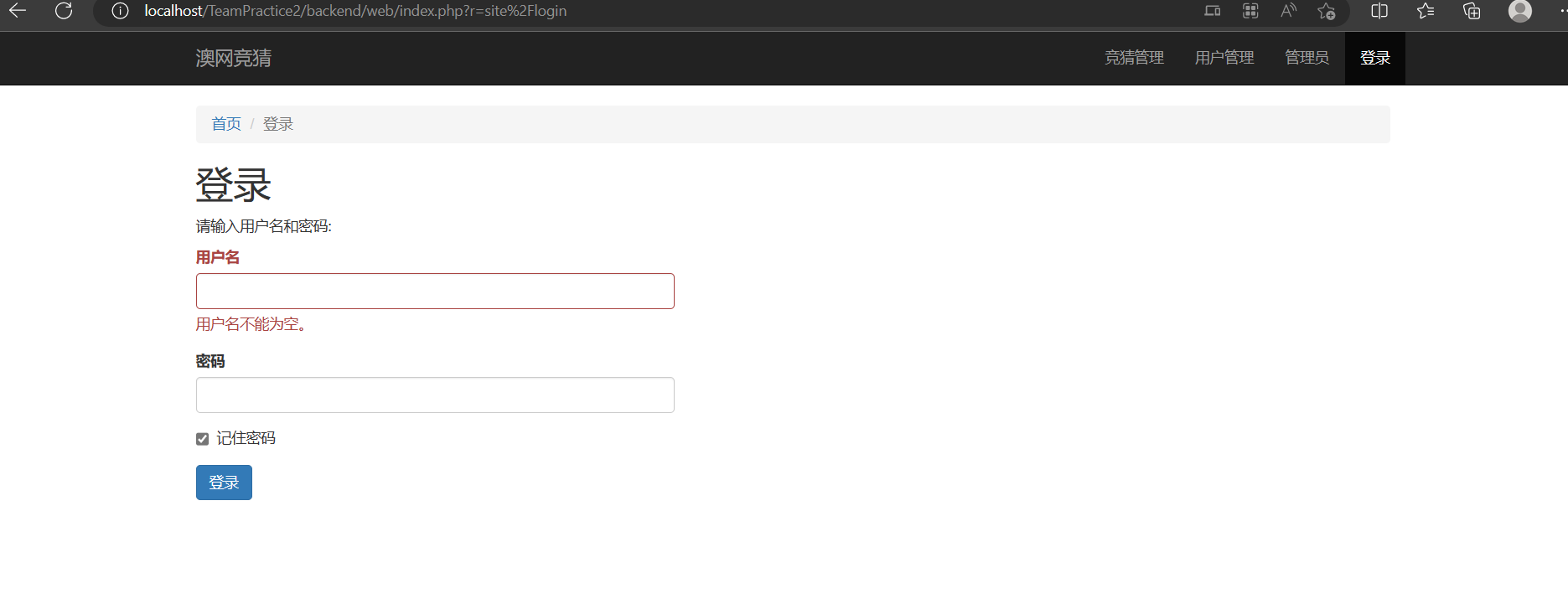Open the Collections icon

[x=1472, y=11]
